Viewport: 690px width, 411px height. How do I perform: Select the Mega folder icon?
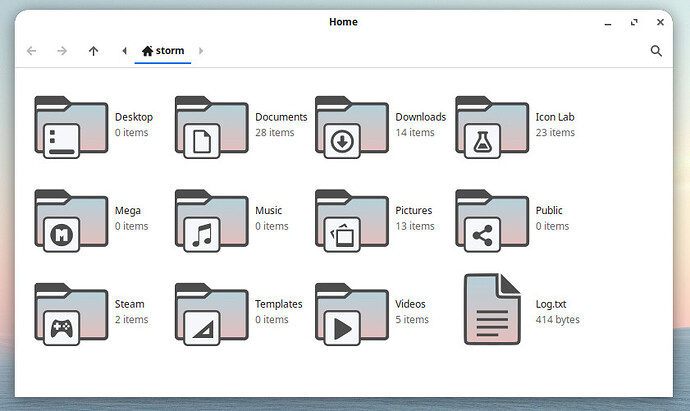[71, 219]
